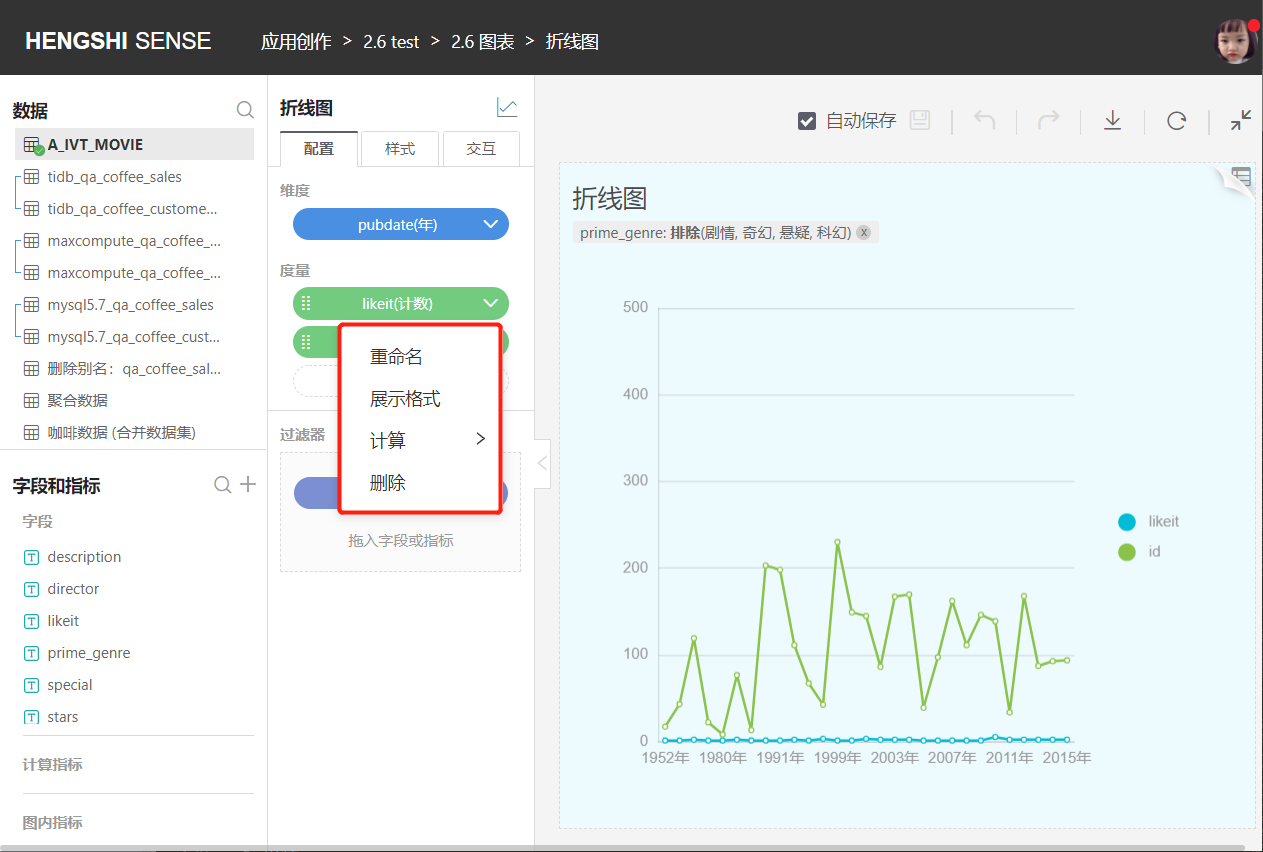Click the undo arrow in the toolbar
The width and height of the screenshot is (1263, 852).
(x=985, y=121)
